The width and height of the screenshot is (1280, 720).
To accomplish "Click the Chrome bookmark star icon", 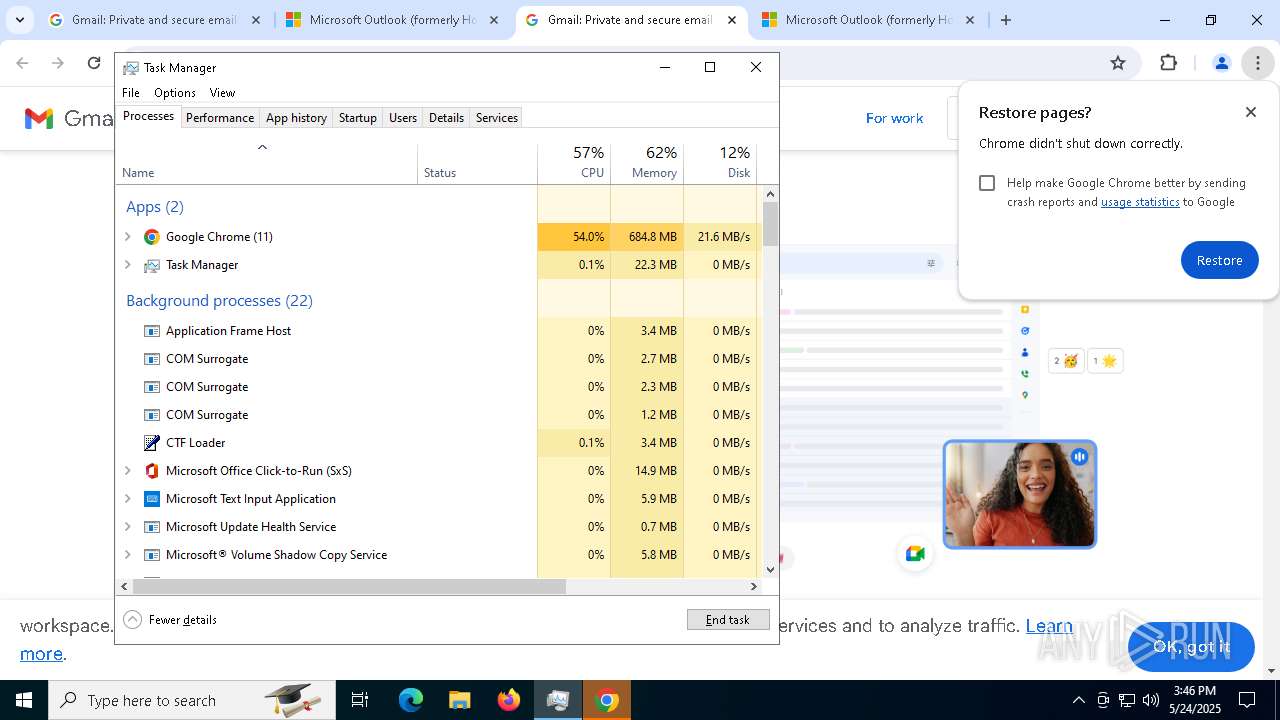I will click(x=1118, y=63).
